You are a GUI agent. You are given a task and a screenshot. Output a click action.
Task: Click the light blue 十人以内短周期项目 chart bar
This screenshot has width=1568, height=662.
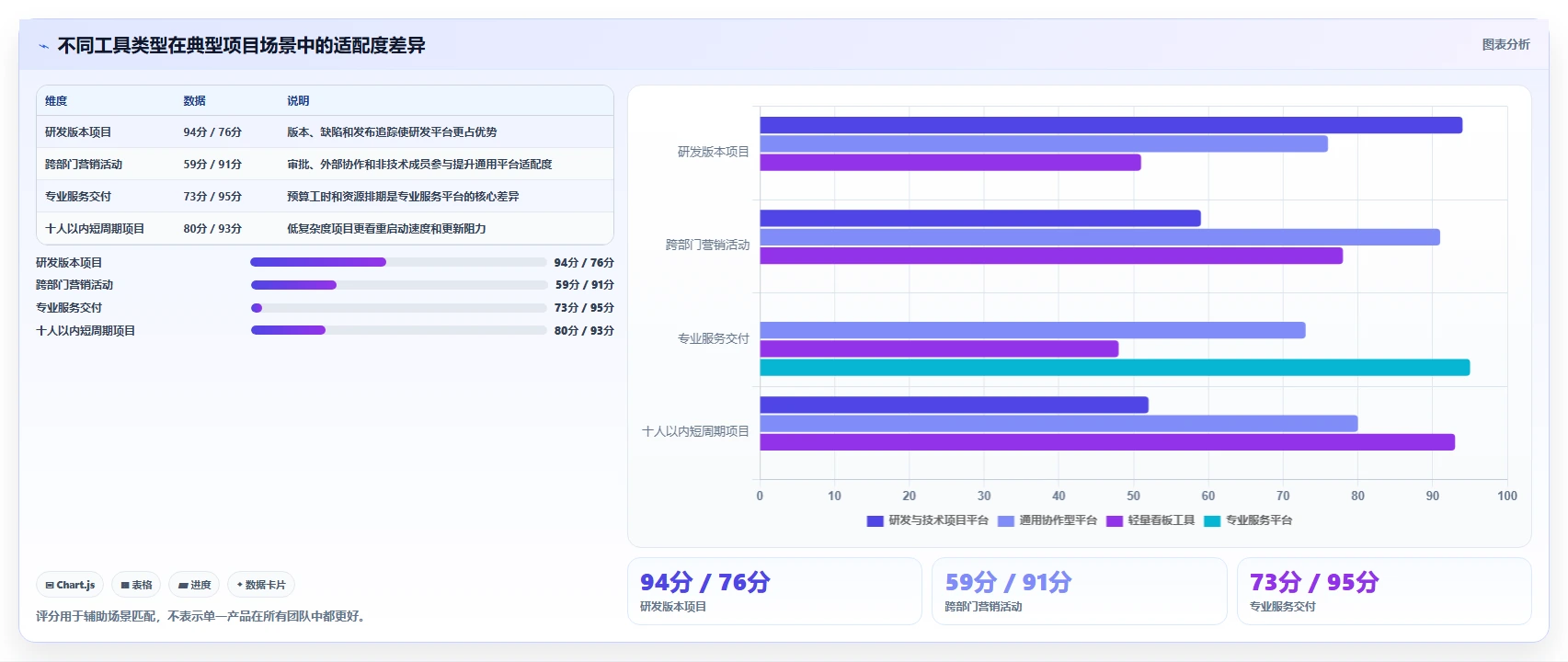pos(1059,424)
